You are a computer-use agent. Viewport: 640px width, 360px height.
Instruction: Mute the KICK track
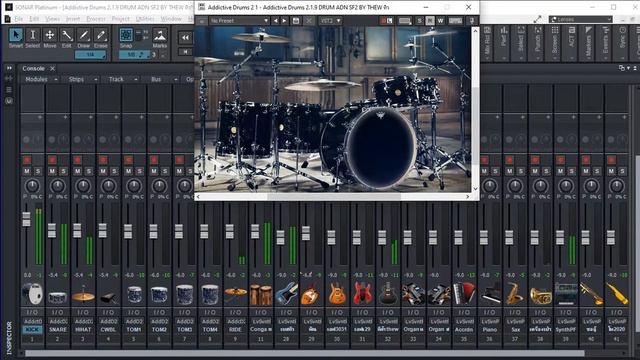pyautogui.click(x=27, y=171)
